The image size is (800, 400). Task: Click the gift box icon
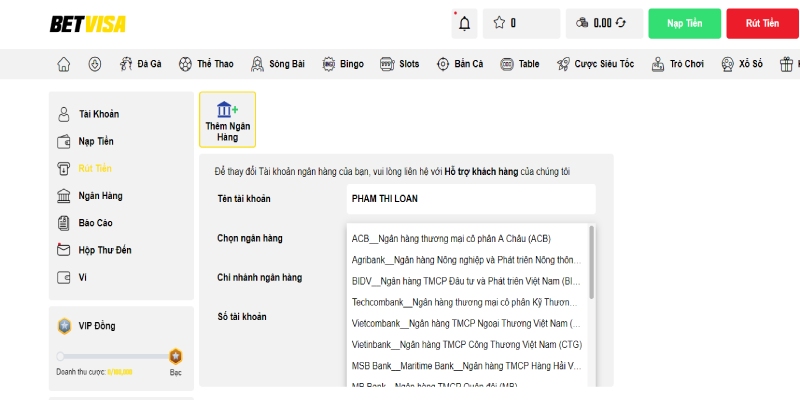786,64
